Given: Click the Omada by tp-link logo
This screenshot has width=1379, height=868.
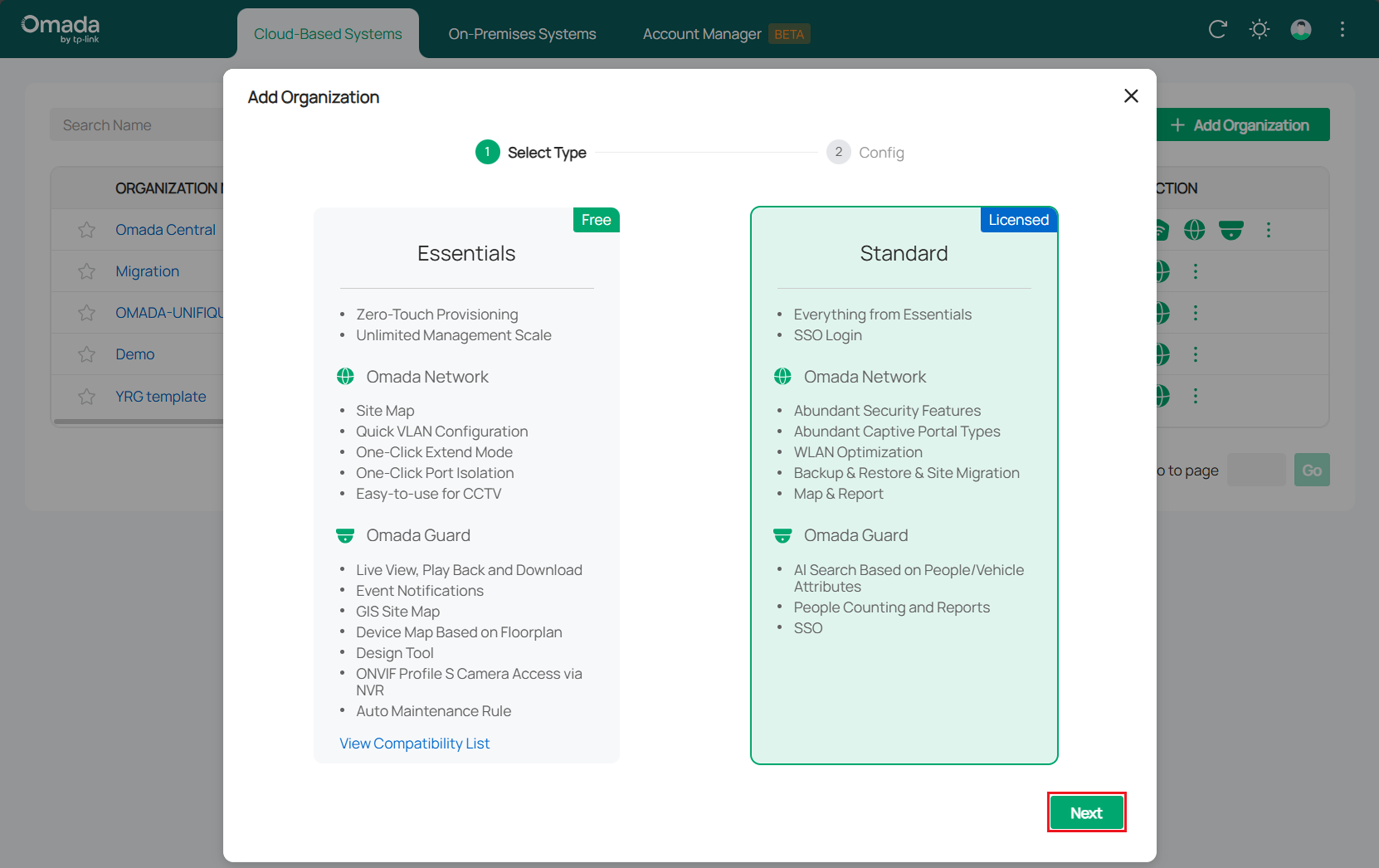Looking at the screenshot, I should point(60,29).
